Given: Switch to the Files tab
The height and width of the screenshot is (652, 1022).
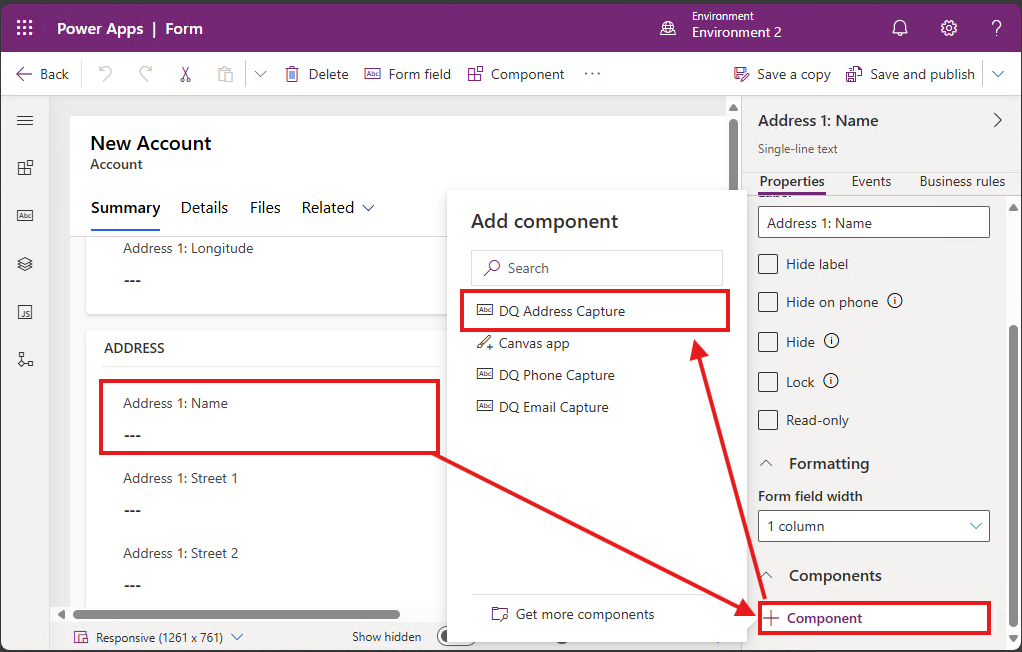Looking at the screenshot, I should point(265,208).
